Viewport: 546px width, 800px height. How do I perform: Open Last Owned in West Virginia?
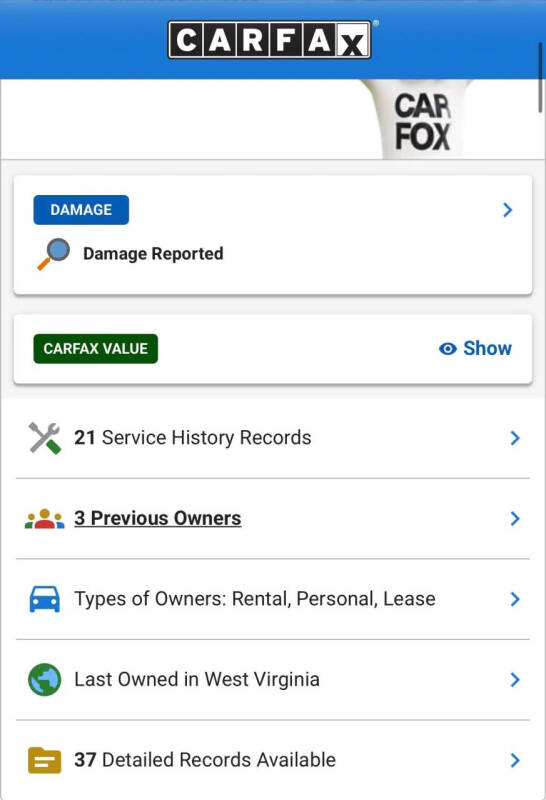click(x=197, y=680)
